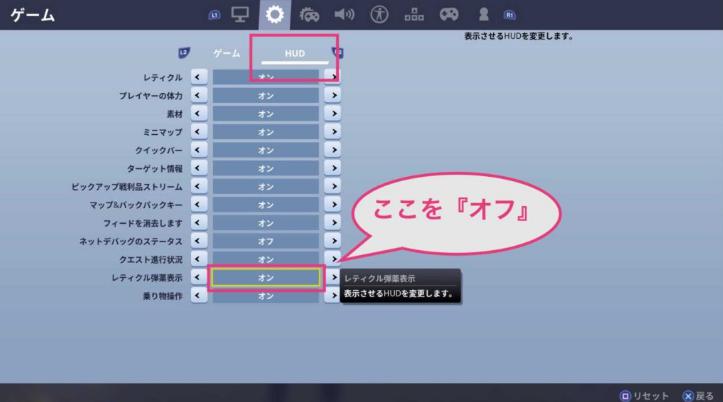The width and height of the screenshot is (723, 402).
Task: Toggle the ピックアップ戦利品ストリーム value field
Action: [x=266, y=186]
